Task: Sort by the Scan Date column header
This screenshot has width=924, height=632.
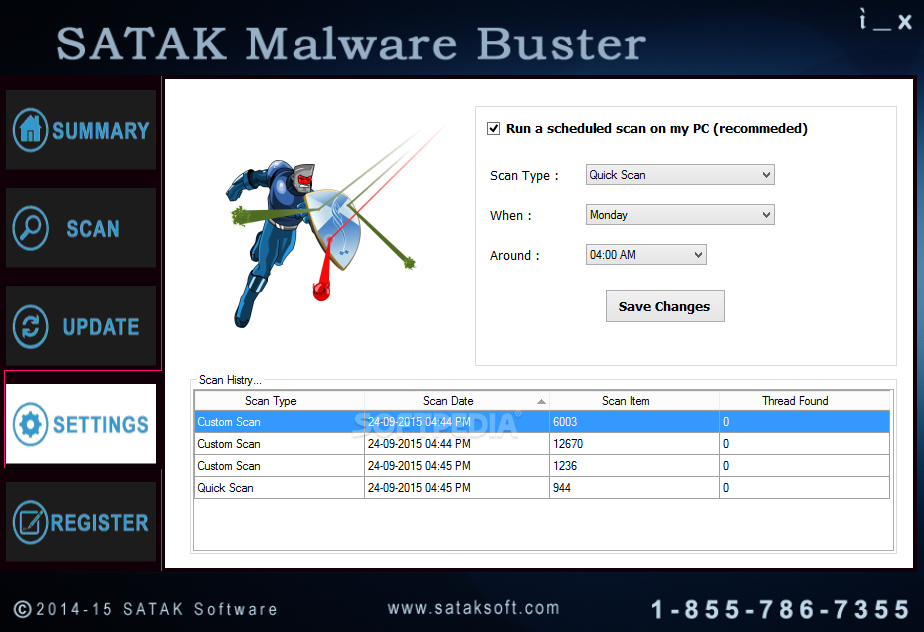Action: (457, 401)
